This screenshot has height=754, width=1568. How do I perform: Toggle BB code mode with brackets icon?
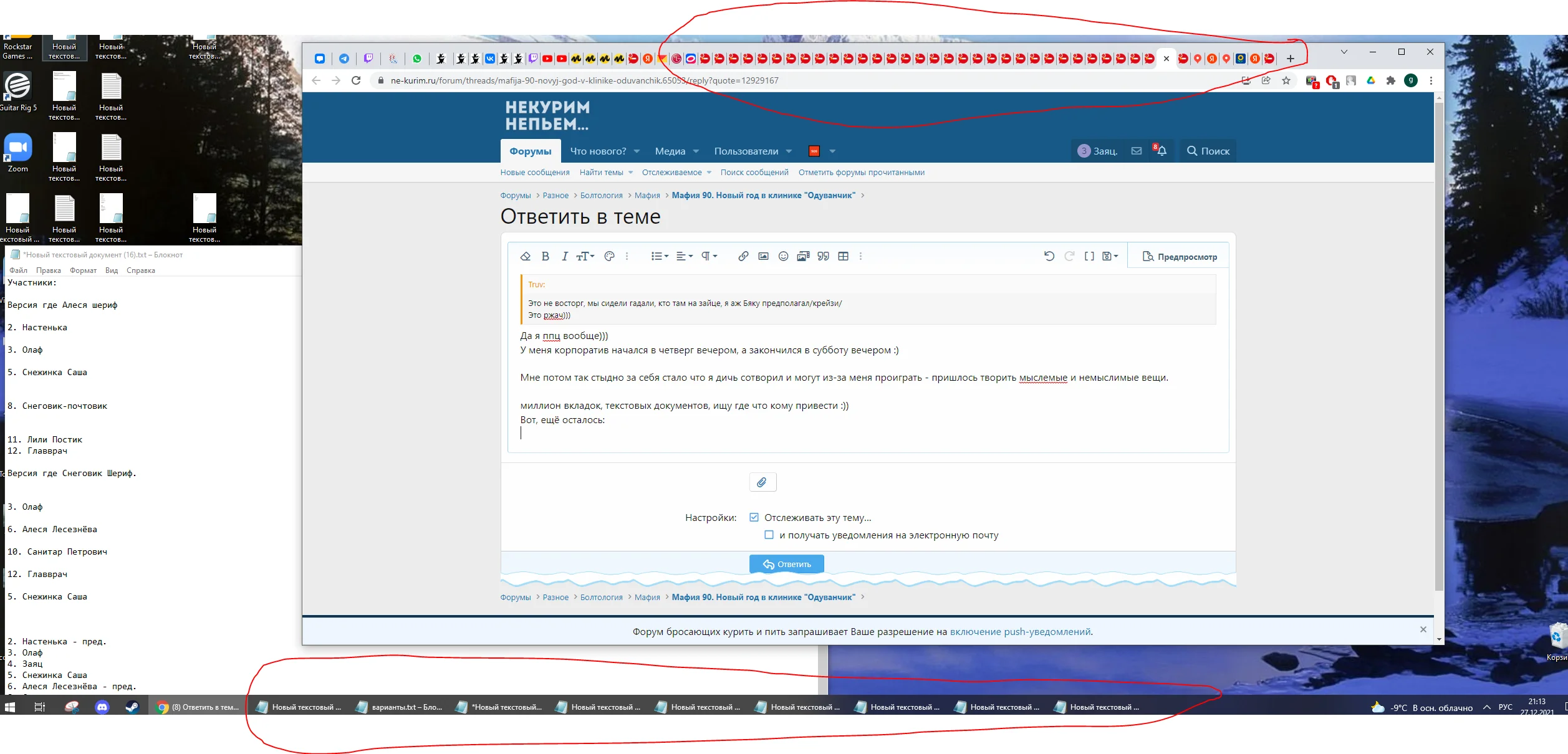pyautogui.click(x=1089, y=256)
